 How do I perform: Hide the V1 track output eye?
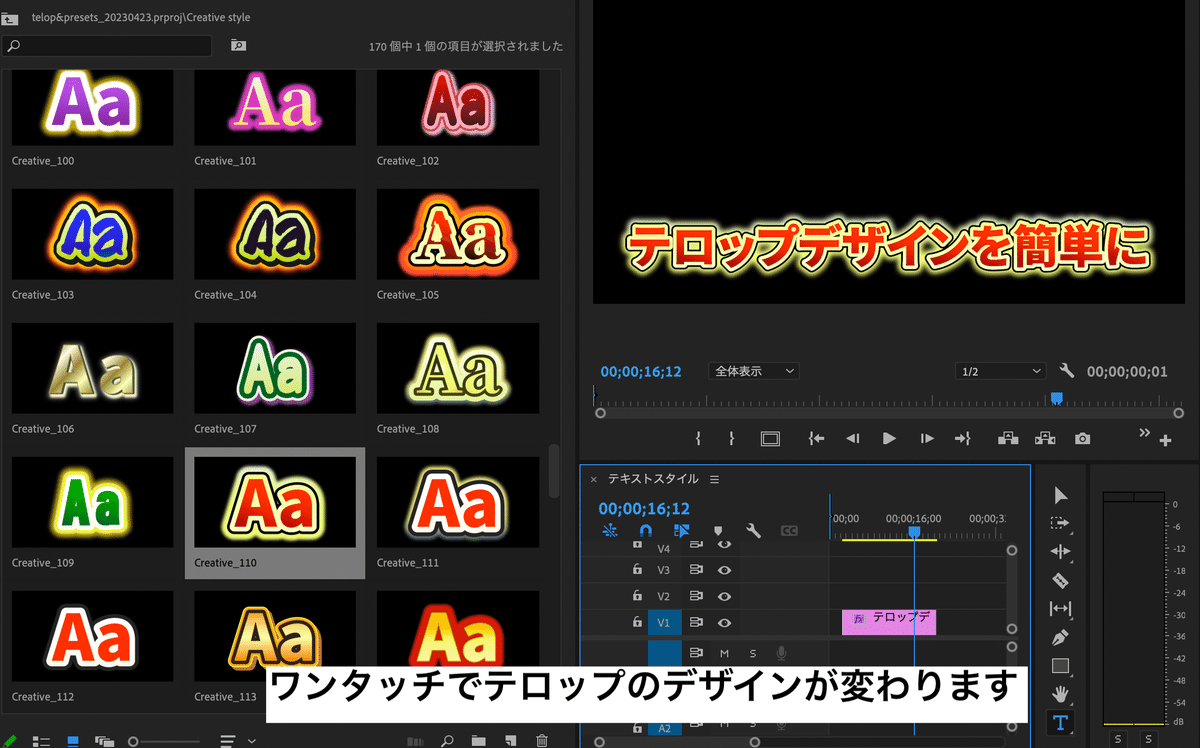(724, 622)
